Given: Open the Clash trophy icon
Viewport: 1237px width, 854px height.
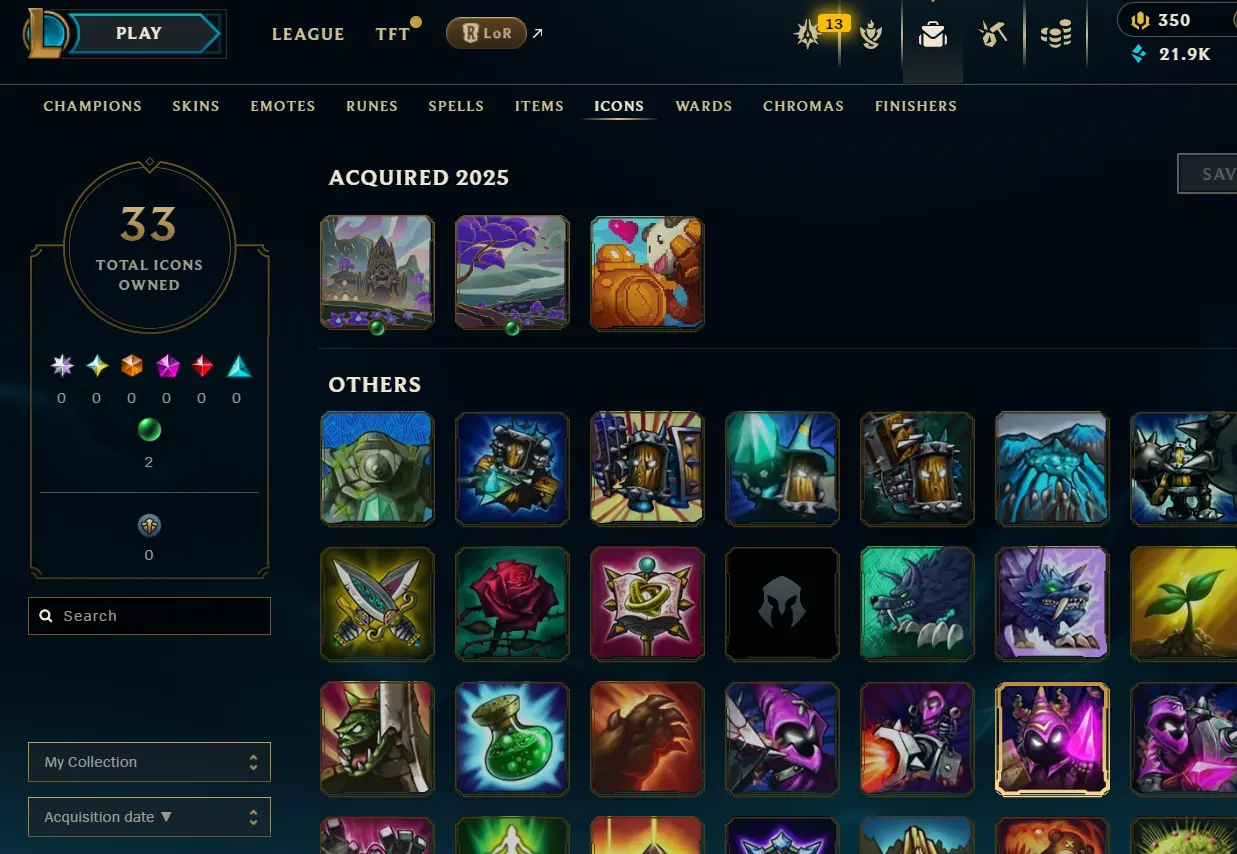Looking at the screenshot, I should 871,36.
